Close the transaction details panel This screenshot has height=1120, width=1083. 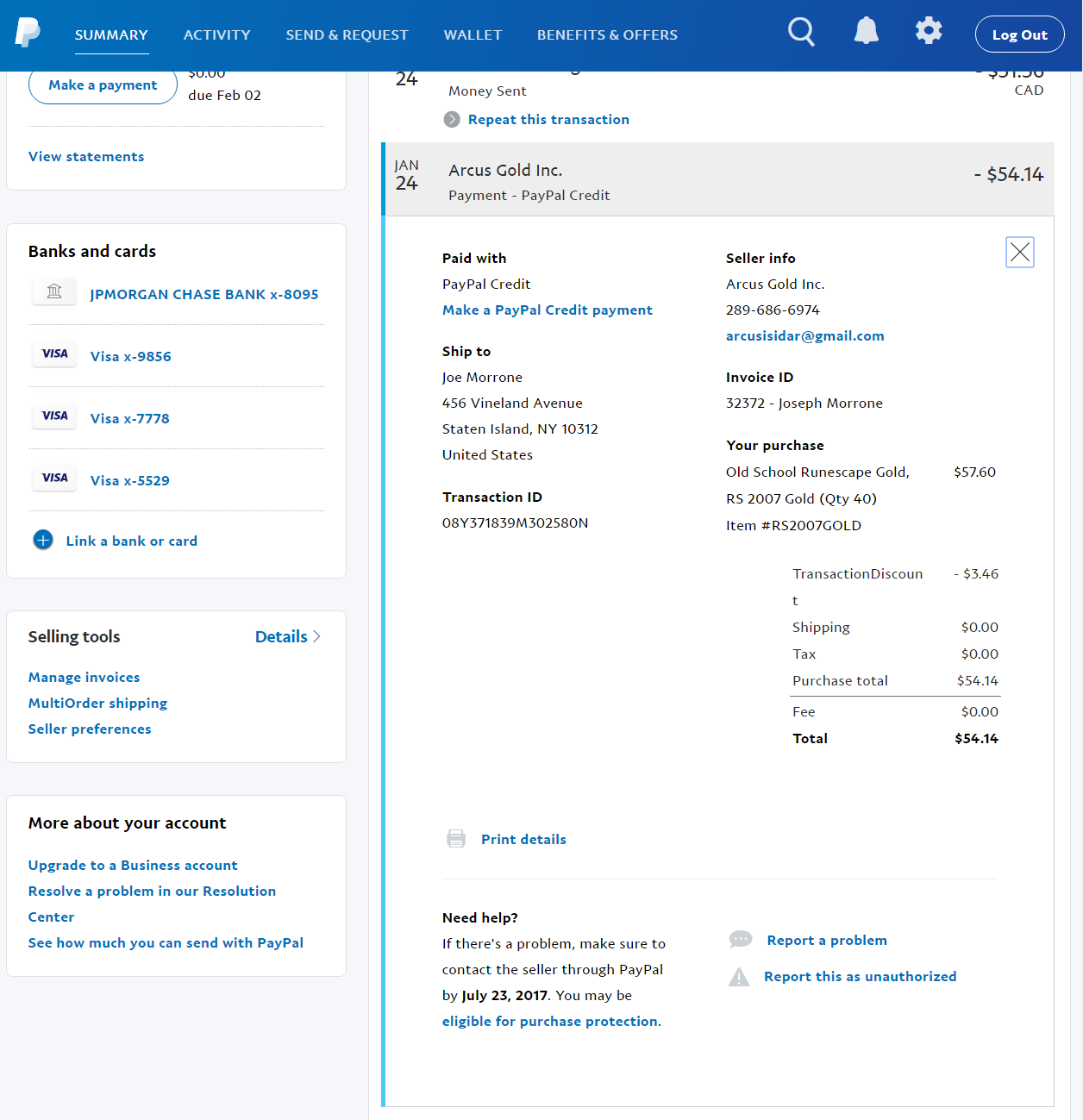tap(1020, 252)
